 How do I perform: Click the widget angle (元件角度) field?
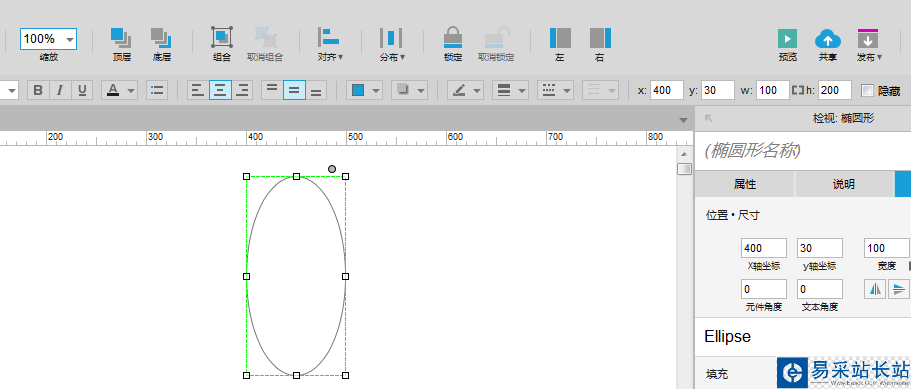click(x=764, y=289)
